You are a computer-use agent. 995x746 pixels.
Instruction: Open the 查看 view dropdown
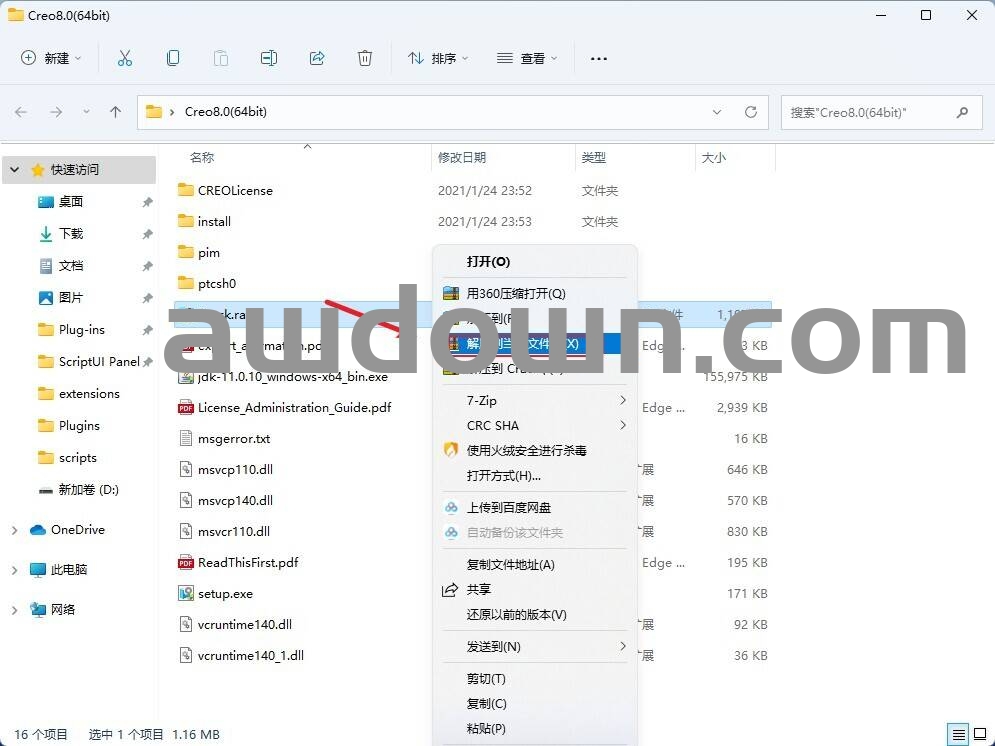pyautogui.click(x=527, y=59)
